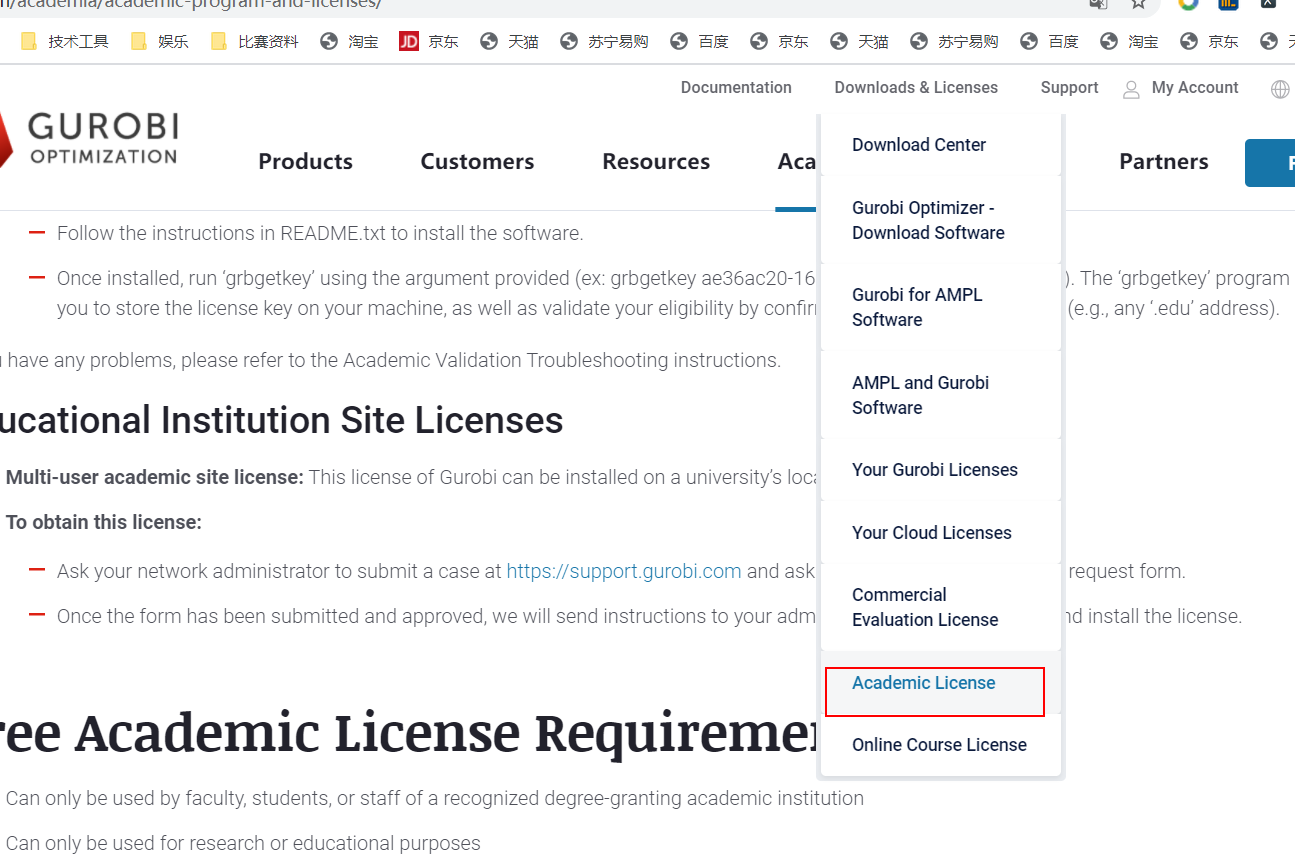Viewport: 1295px width, 856px height.
Task: Open My Account menu
Action: click(x=1195, y=87)
